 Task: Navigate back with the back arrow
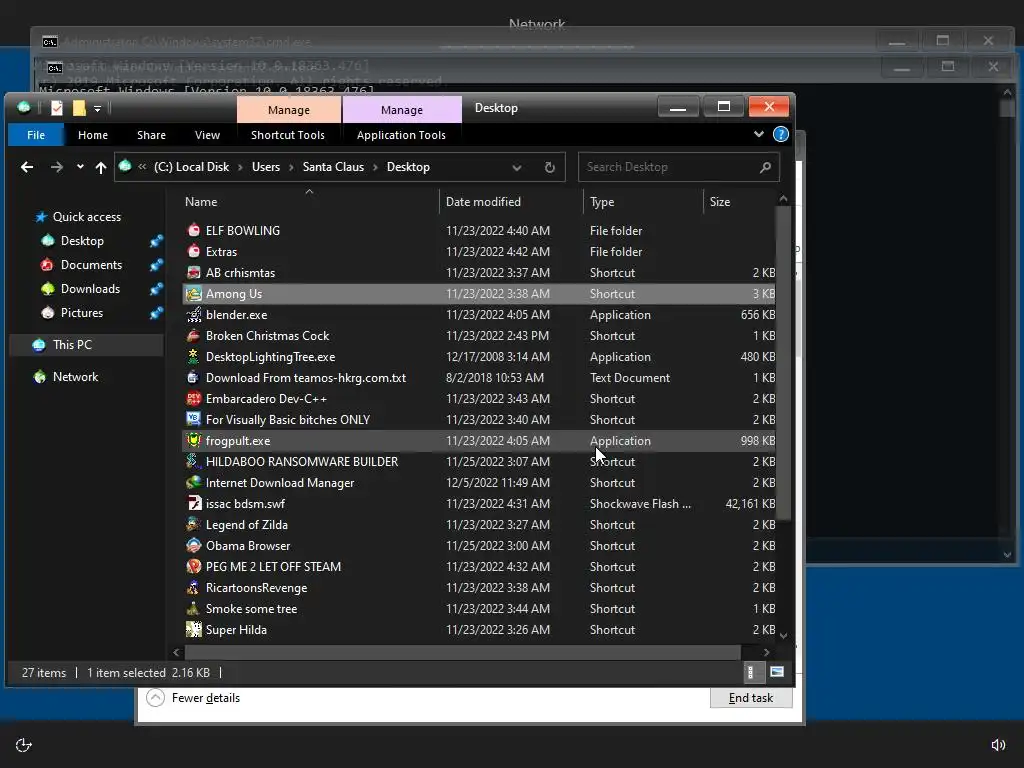pos(27,167)
